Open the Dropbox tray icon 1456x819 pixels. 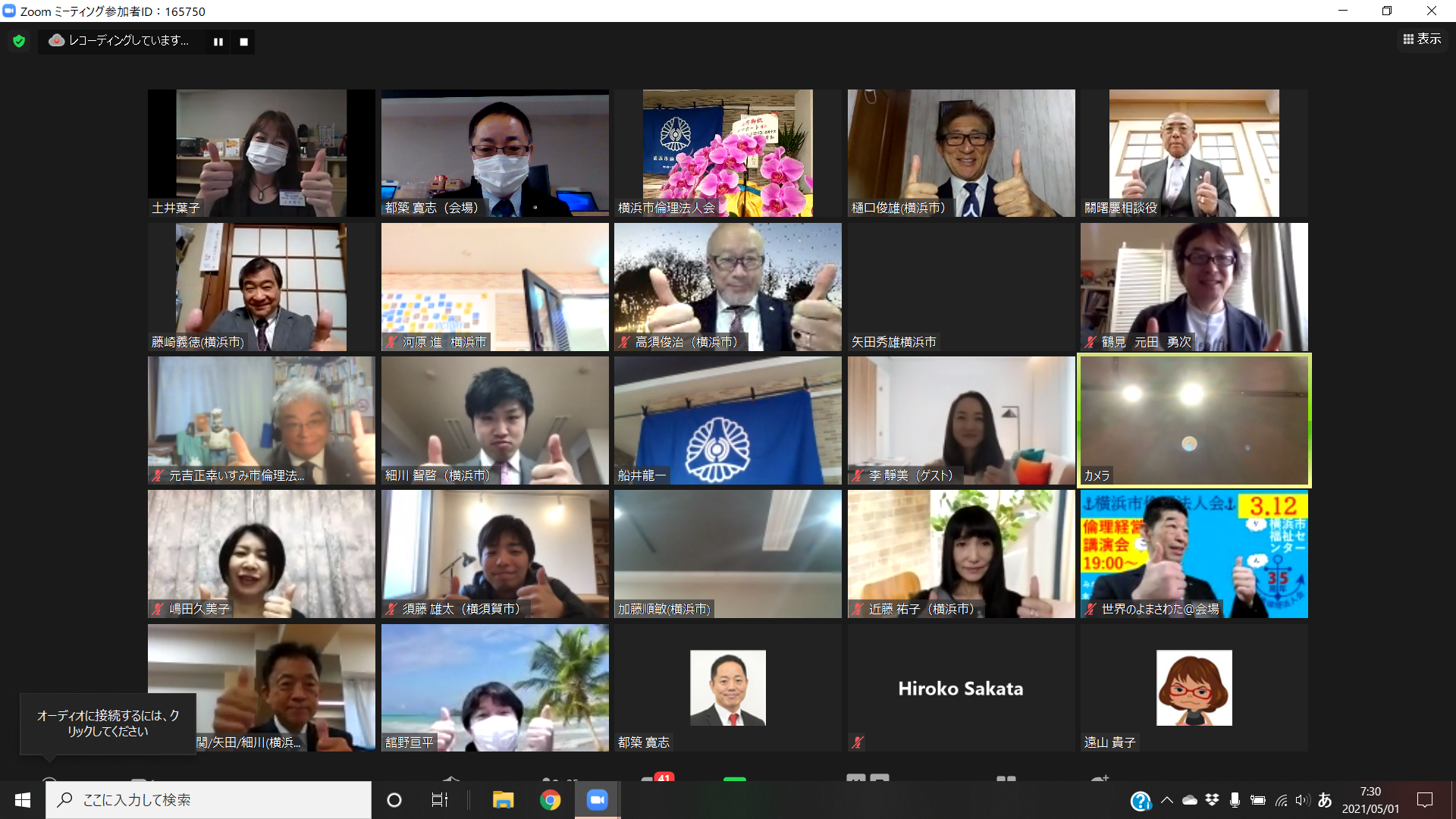tap(1212, 800)
